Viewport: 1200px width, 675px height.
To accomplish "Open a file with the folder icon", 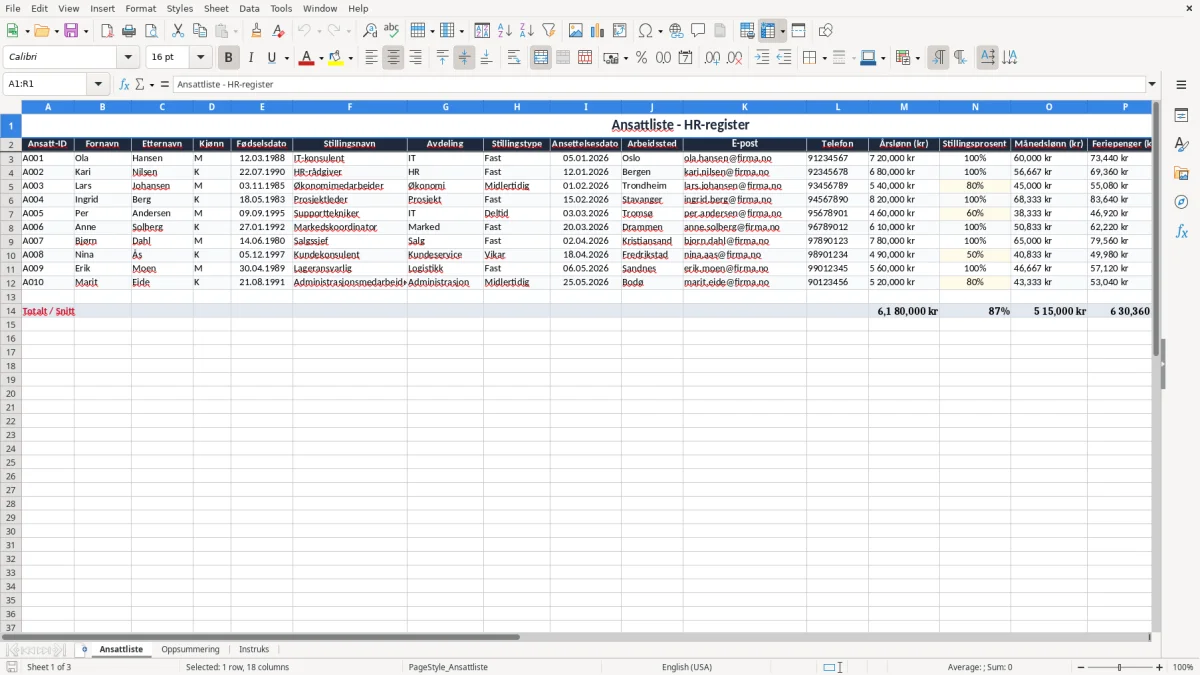I will [x=40, y=31].
